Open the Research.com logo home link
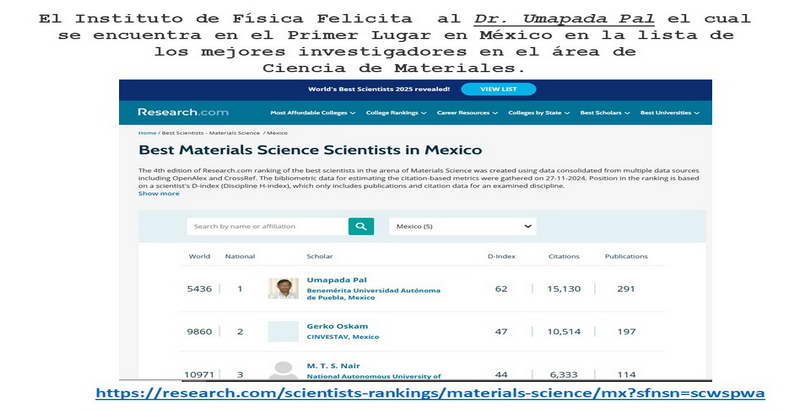Screen dimensions: 810x410 pyautogui.click(x=183, y=112)
